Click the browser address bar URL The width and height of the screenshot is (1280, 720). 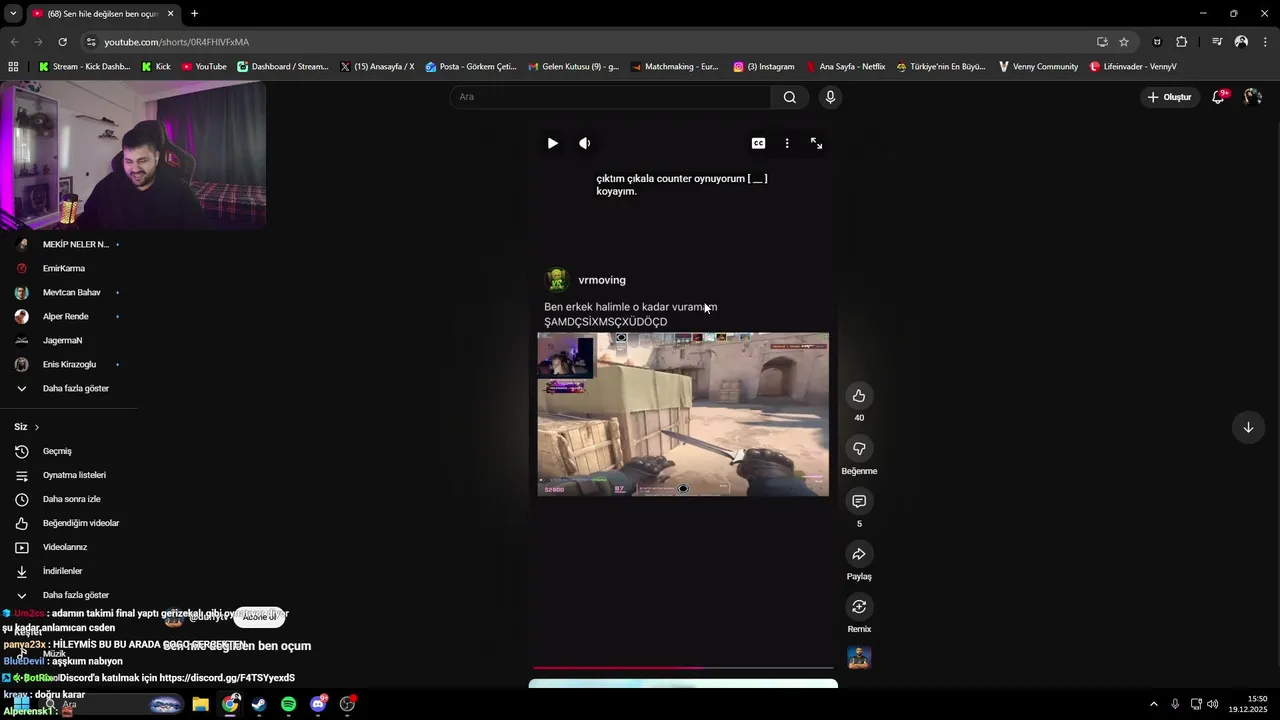[177, 42]
